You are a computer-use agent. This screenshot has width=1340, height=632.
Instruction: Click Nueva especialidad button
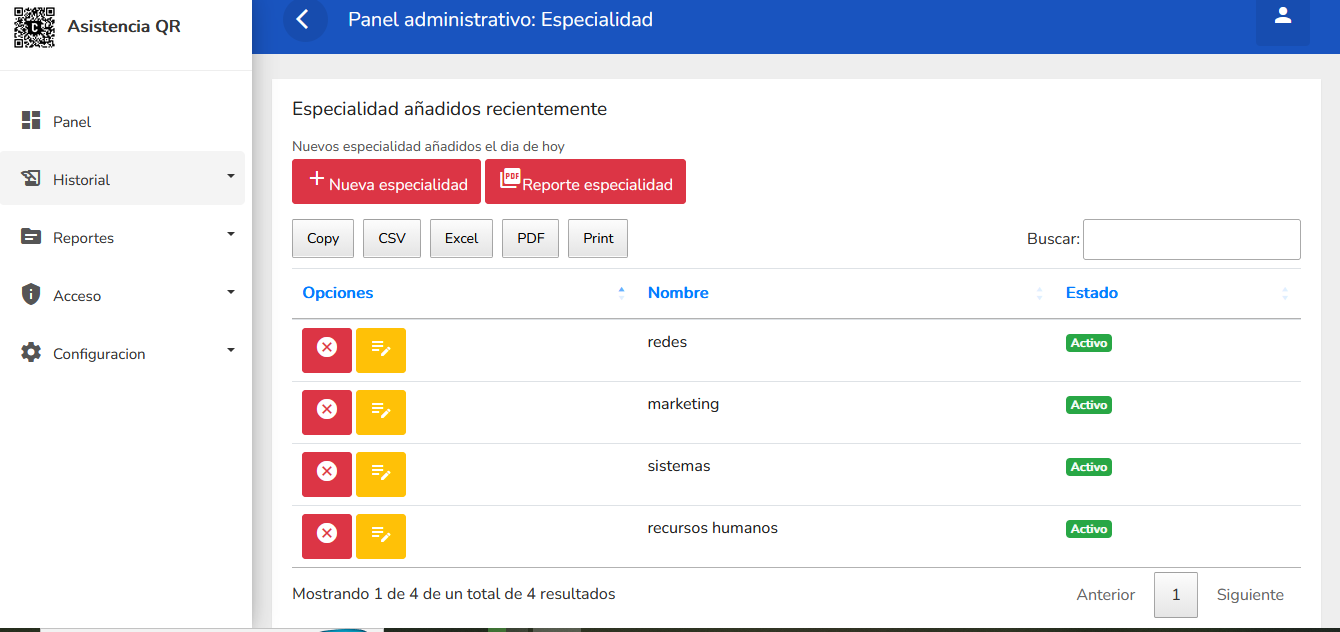click(386, 182)
